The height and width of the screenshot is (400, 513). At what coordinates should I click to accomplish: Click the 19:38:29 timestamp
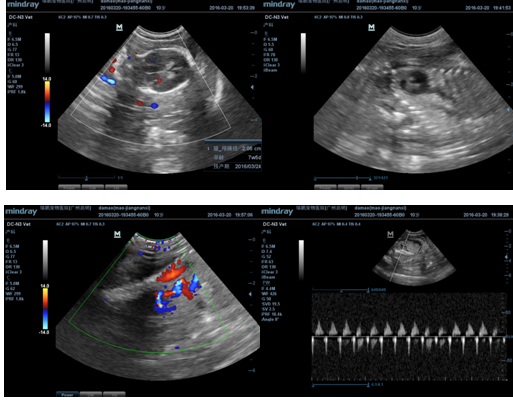pos(500,215)
